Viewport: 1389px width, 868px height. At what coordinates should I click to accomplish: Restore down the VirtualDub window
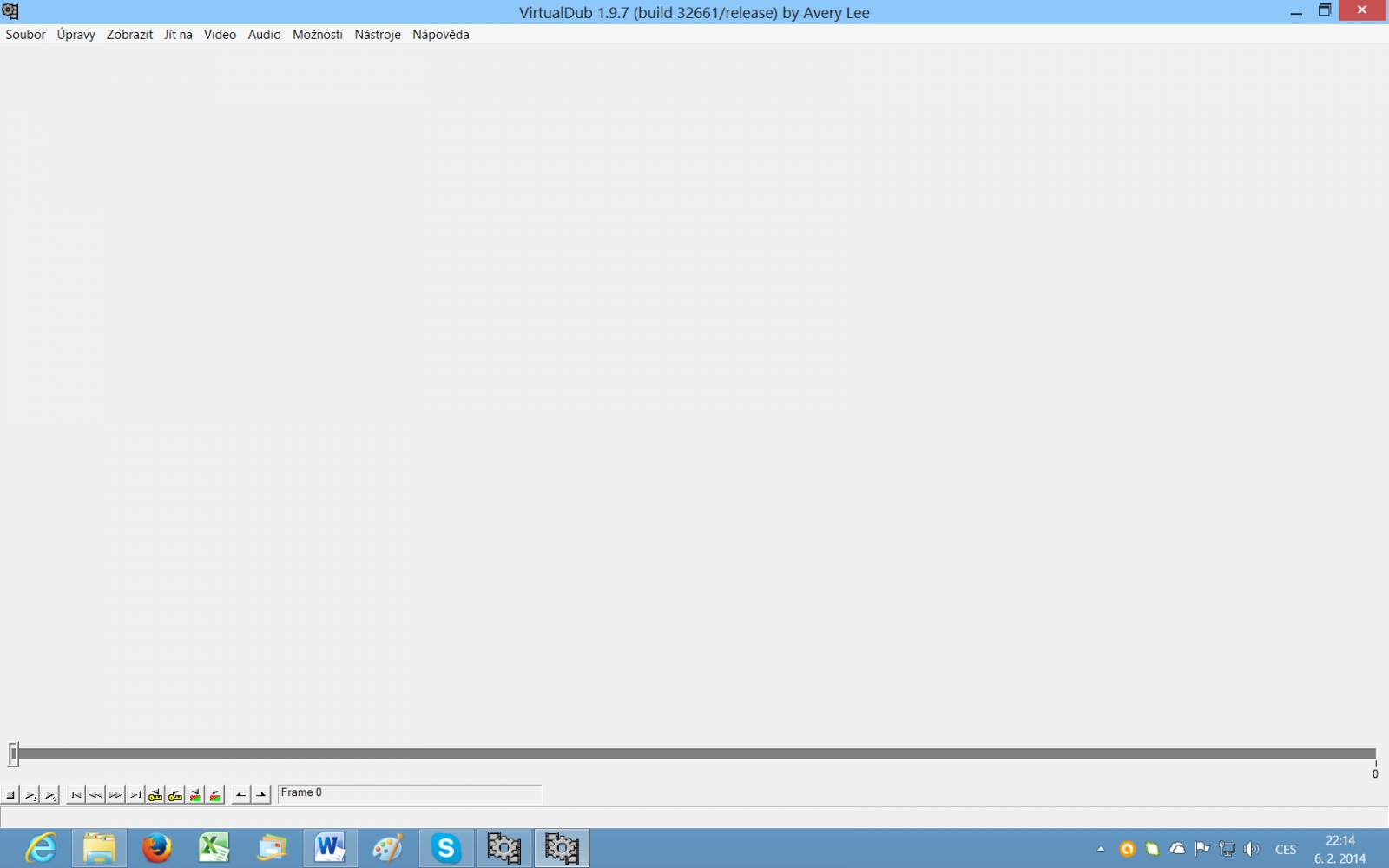pyautogui.click(x=1325, y=11)
